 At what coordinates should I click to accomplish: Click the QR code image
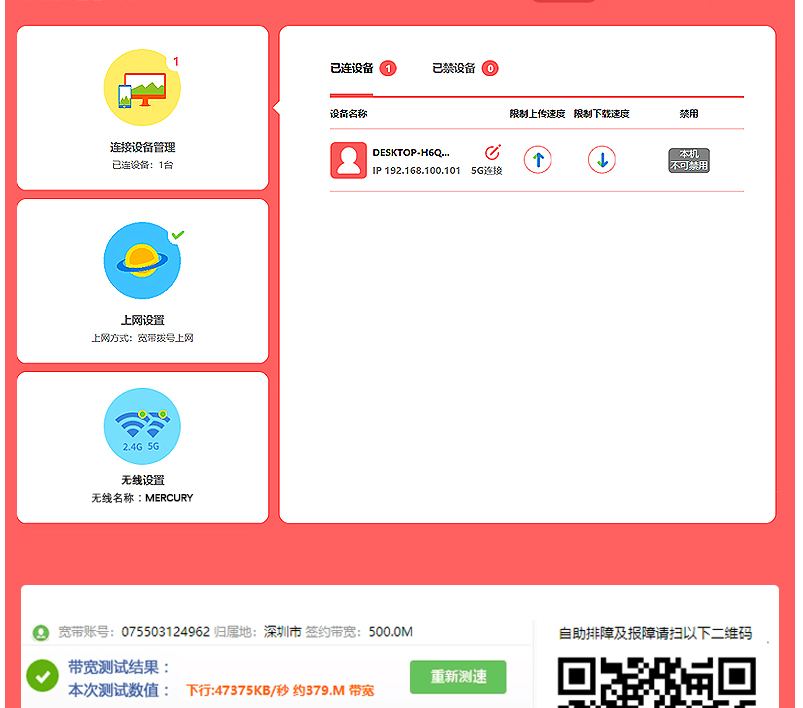point(657,682)
